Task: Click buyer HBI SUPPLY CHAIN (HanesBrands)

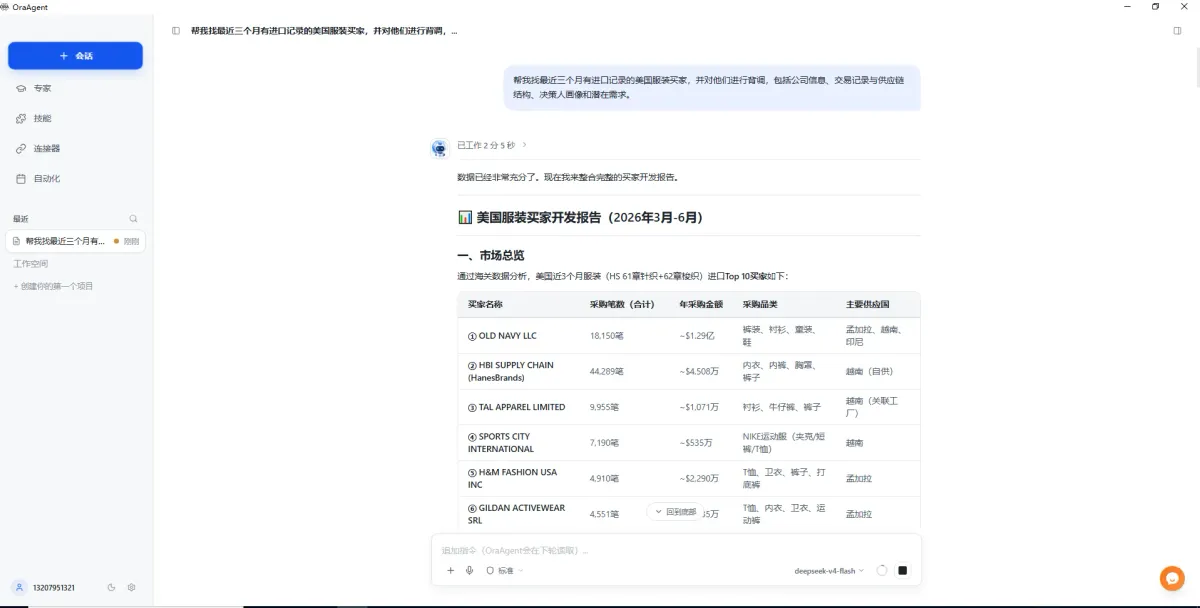Action: [511, 371]
